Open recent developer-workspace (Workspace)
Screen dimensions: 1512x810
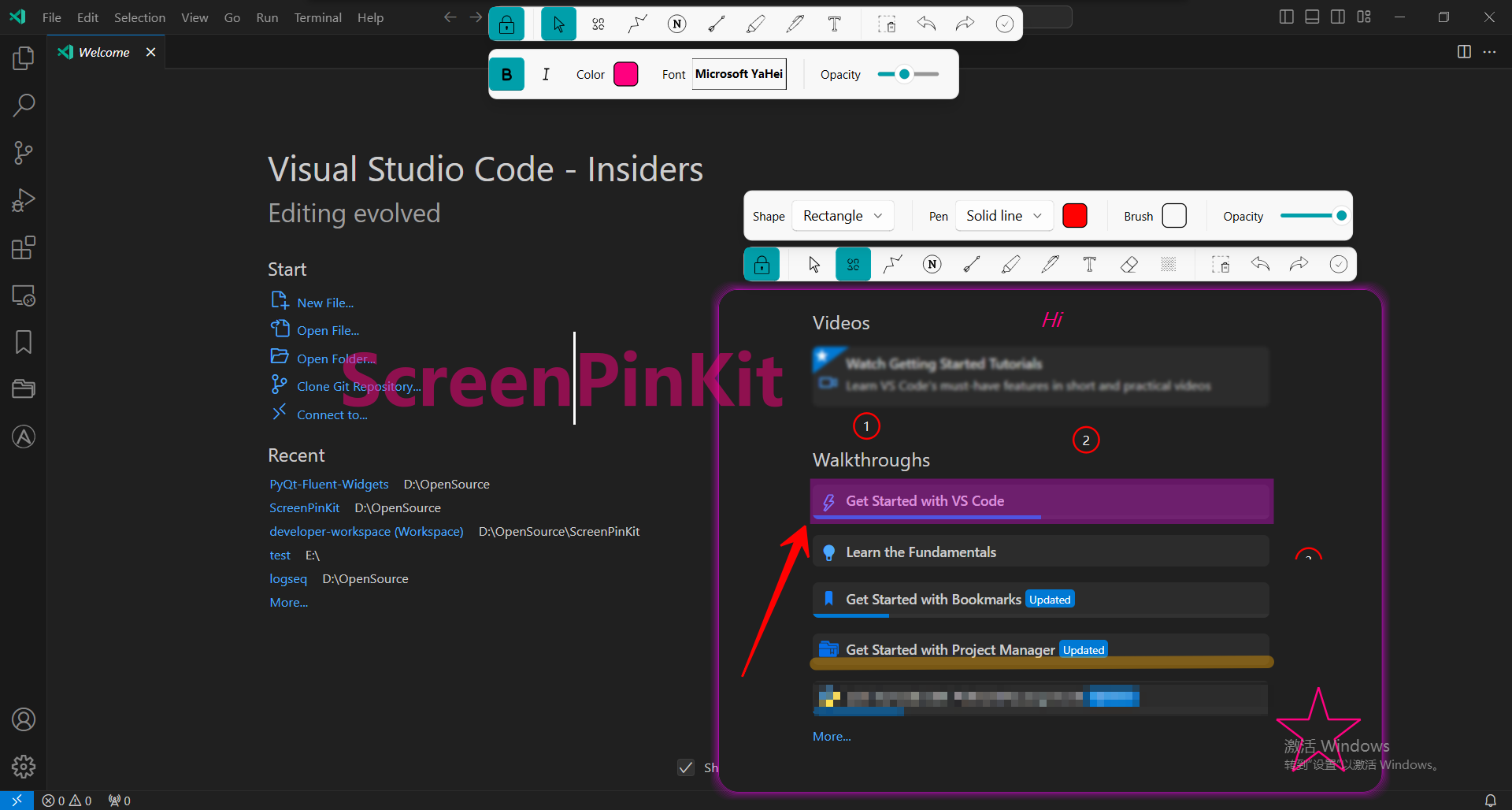point(366,531)
